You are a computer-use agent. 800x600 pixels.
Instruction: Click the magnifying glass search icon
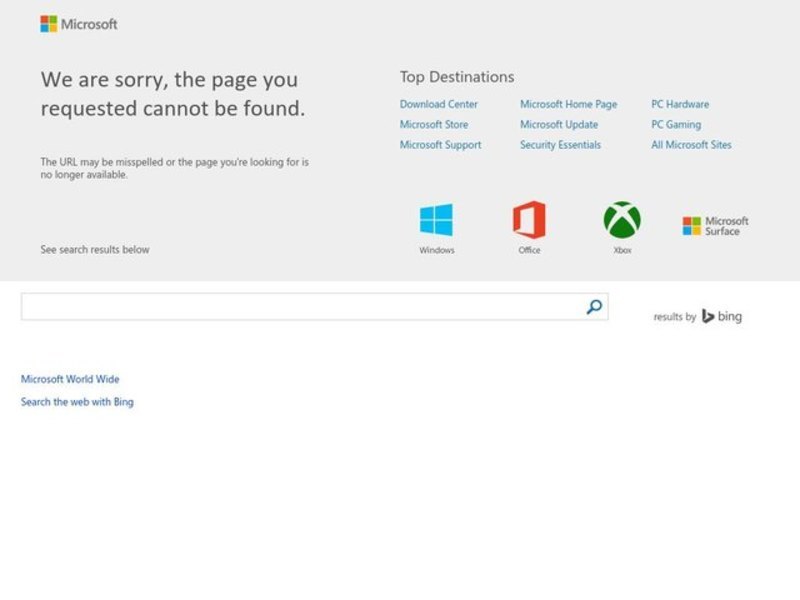point(594,307)
